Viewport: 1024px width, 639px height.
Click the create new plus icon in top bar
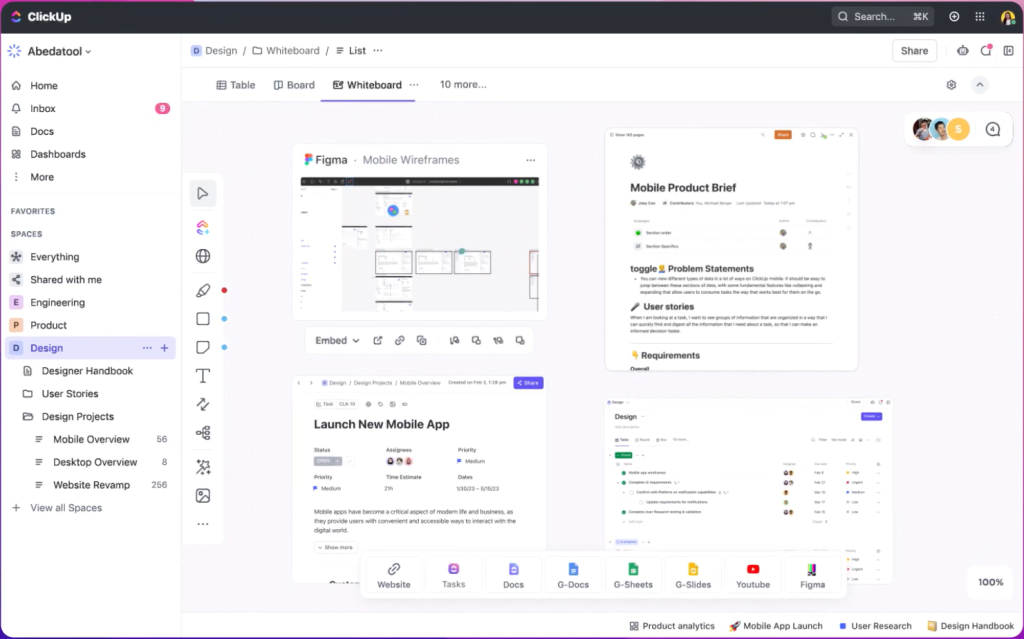tap(954, 16)
